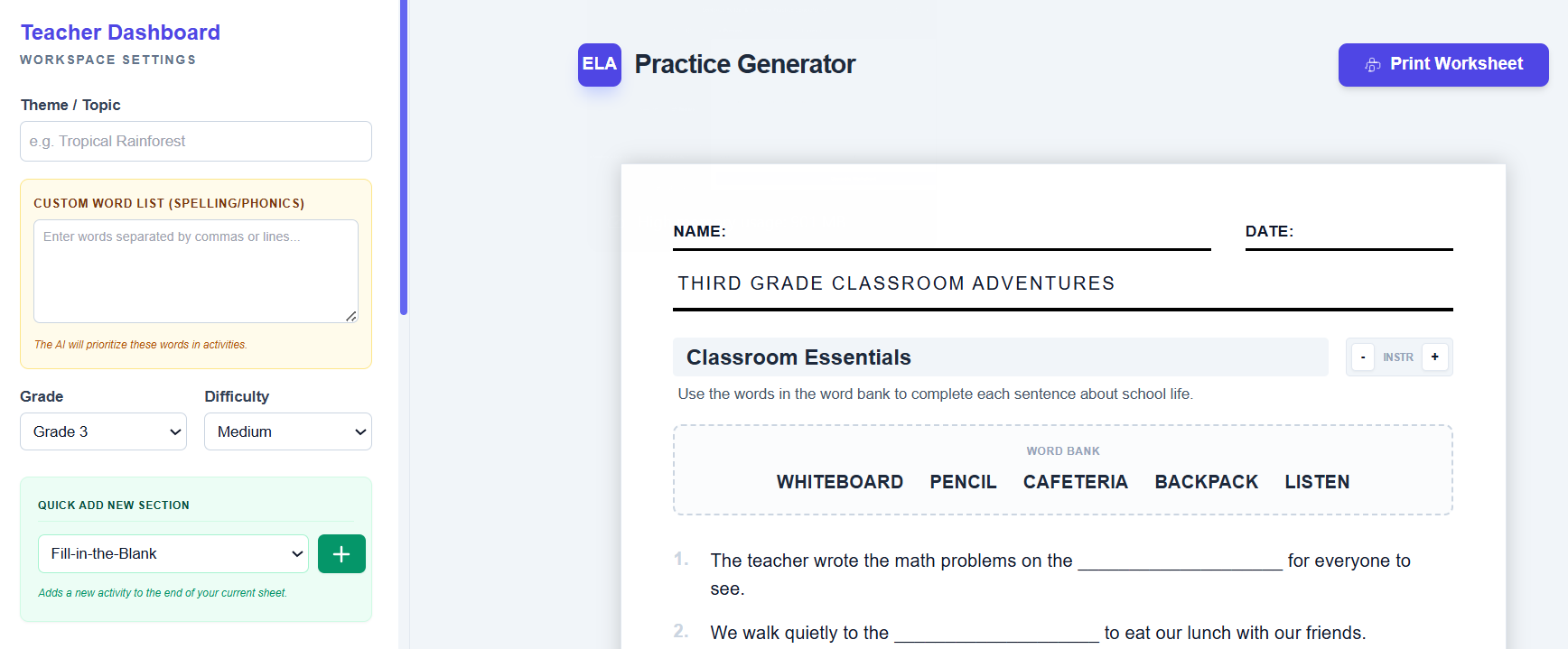Click the printer icon in Print Worksheet
This screenshot has height=649, width=1568.
pyautogui.click(x=1373, y=65)
